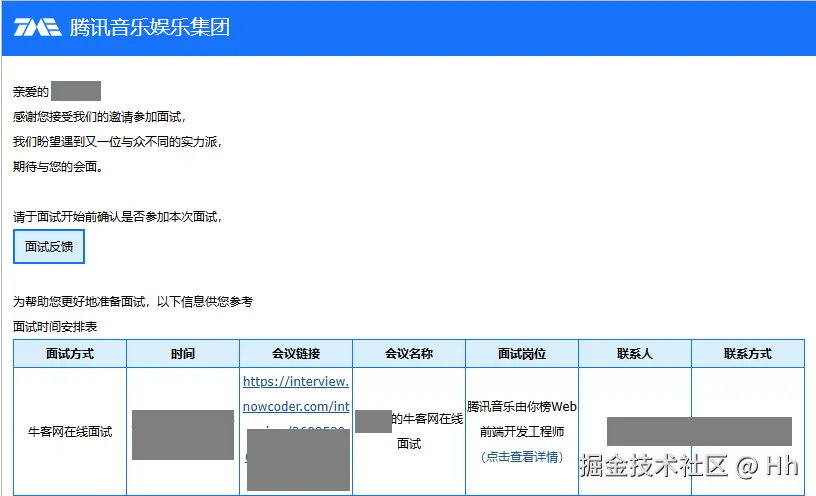The width and height of the screenshot is (816, 496).
Task: Click the 请于面试开始前确认是否参加本次面试 line
Action: point(117,217)
